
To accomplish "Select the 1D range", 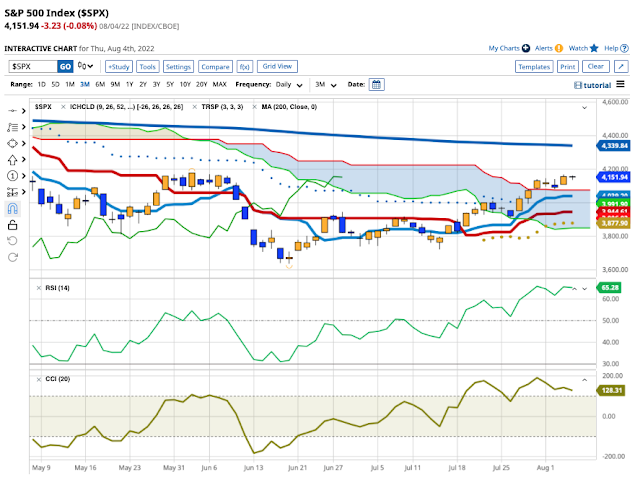I will coord(42,84).
